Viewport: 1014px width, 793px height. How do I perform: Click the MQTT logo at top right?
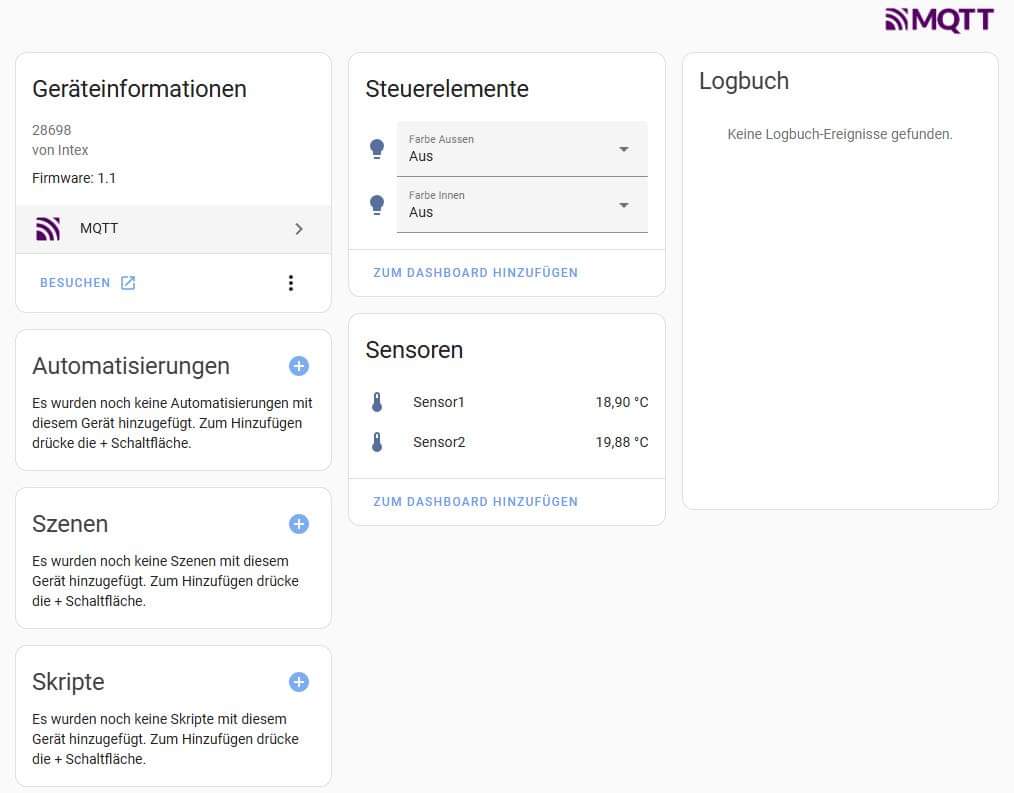tap(939, 20)
